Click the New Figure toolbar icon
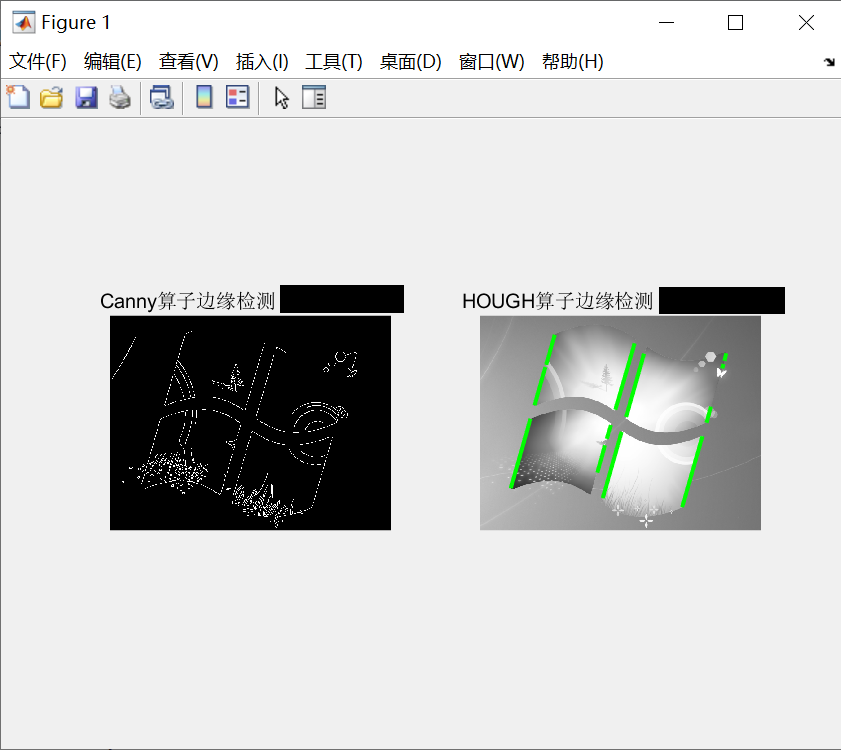841x750 pixels. tap(18, 98)
